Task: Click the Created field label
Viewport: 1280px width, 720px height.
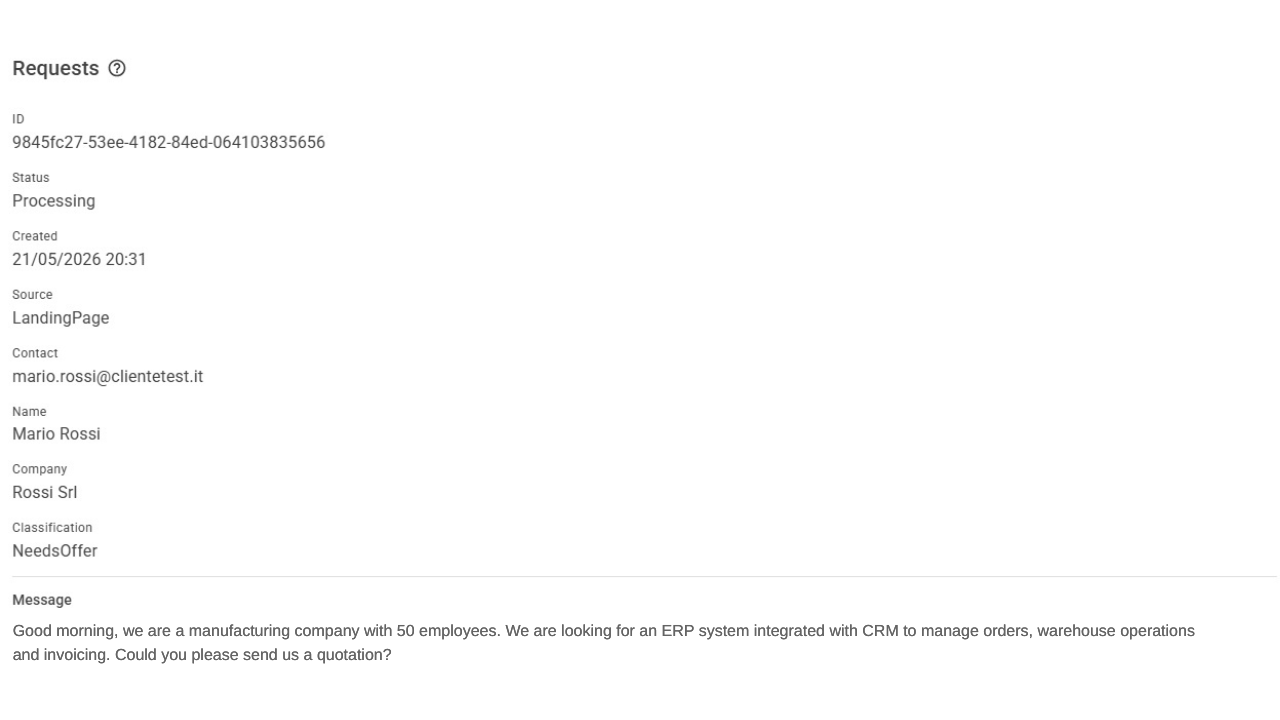Action: 35,236
